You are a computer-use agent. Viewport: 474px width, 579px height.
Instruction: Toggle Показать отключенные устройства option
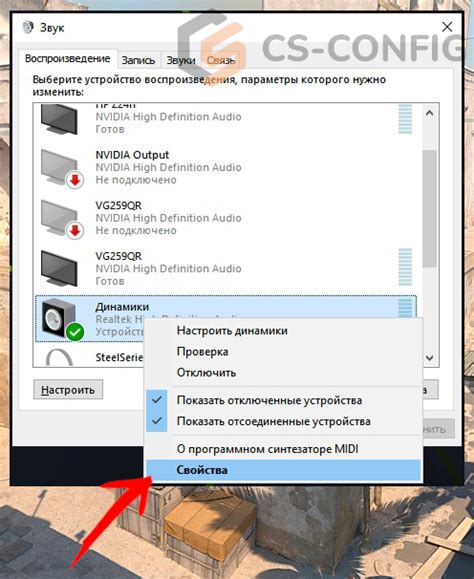(x=284, y=400)
